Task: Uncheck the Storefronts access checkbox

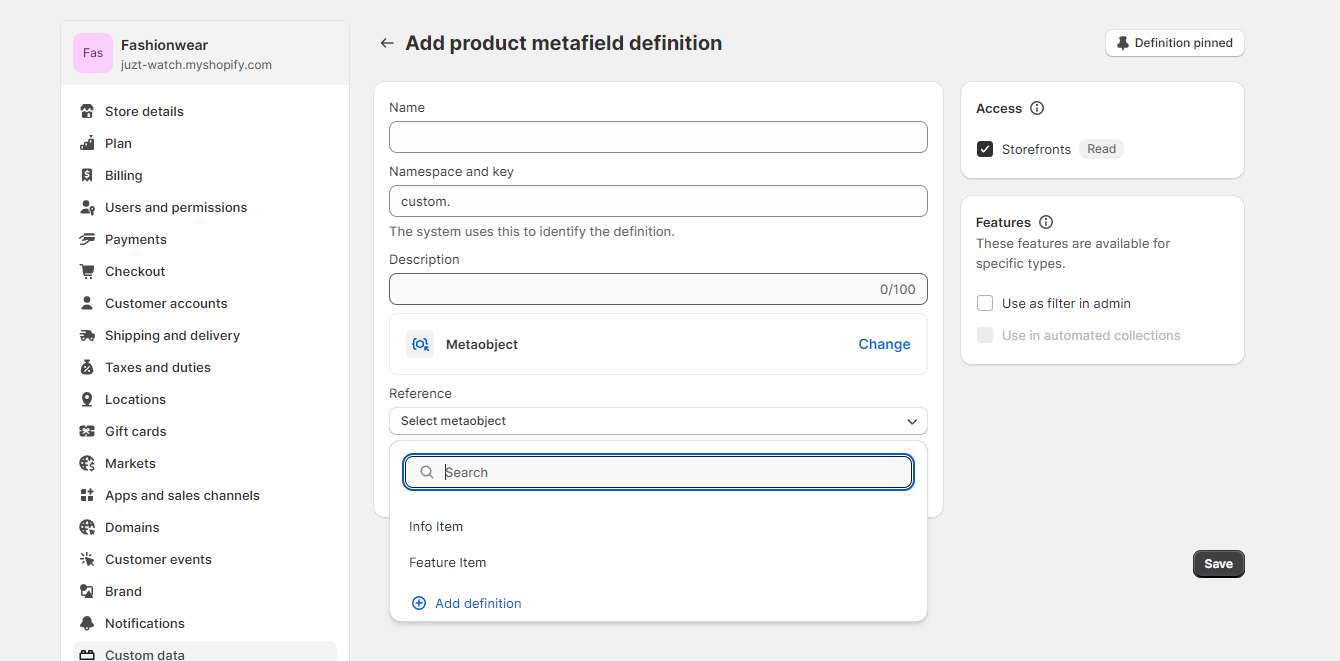Action: pyautogui.click(x=985, y=149)
